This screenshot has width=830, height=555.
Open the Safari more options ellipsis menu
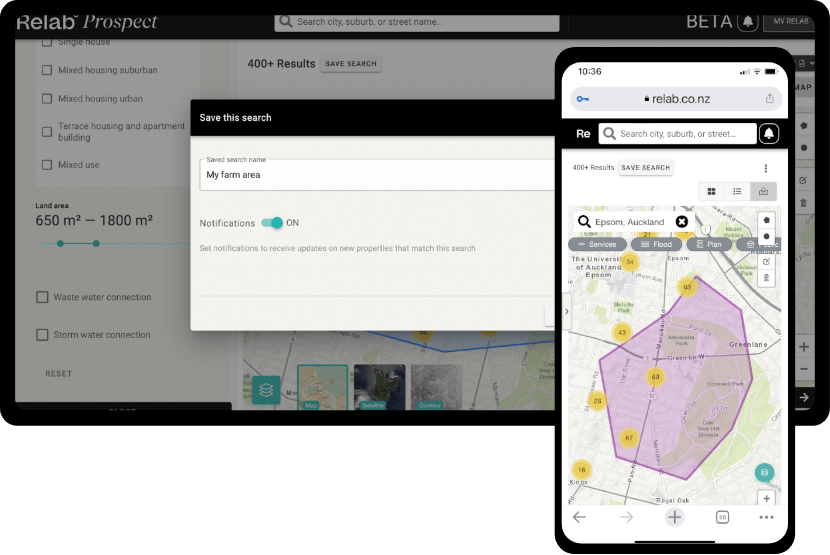pos(766,517)
